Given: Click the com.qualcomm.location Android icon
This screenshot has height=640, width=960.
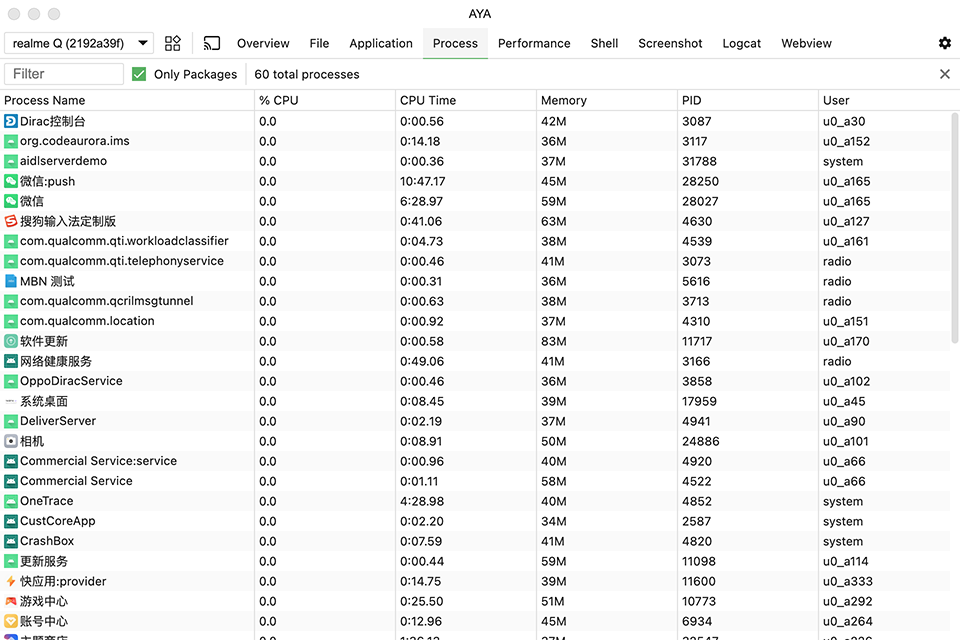Looking at the screenshot, I should (10, 321).
